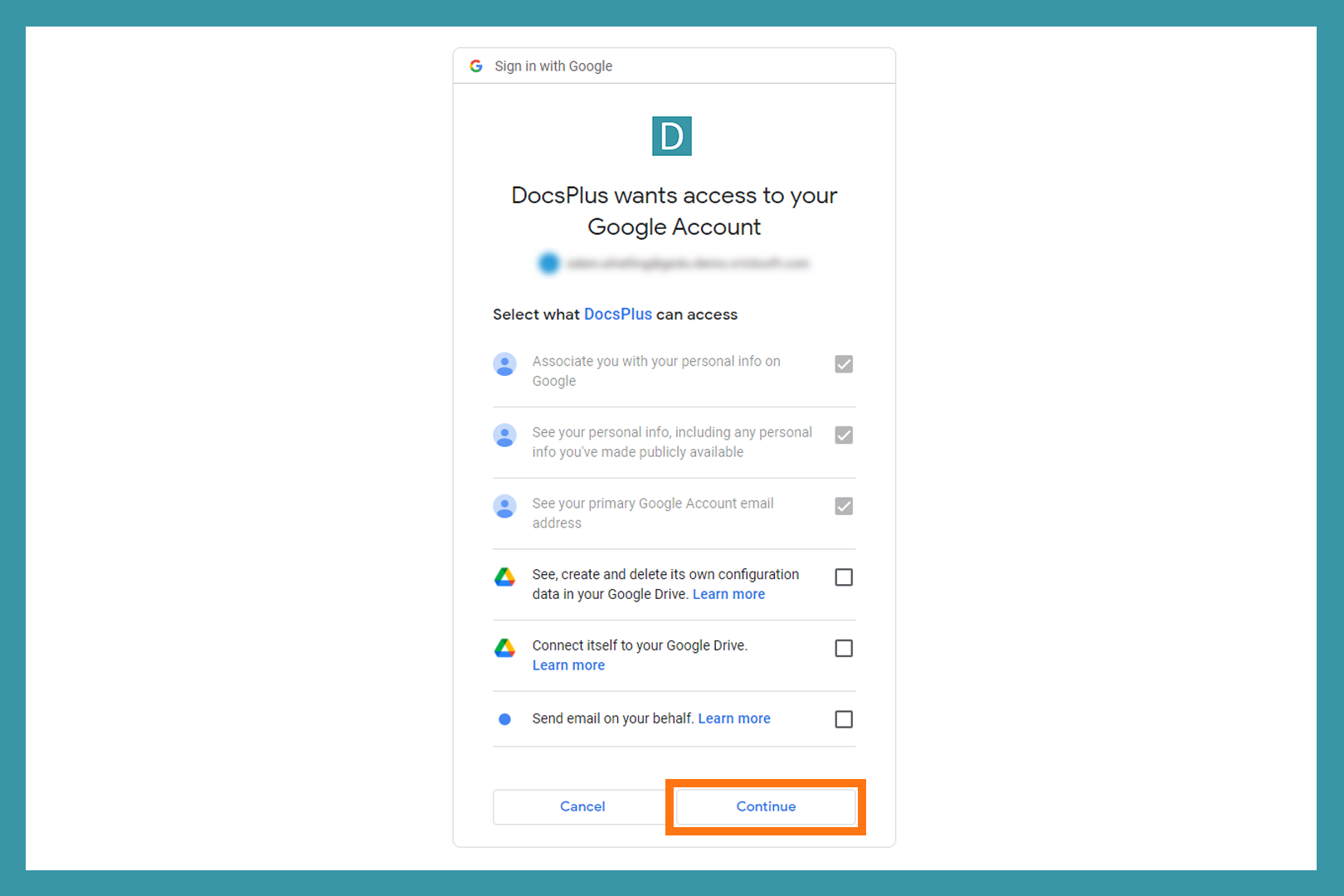Click the DocsPlus D app logo

[x=671, y=136]
